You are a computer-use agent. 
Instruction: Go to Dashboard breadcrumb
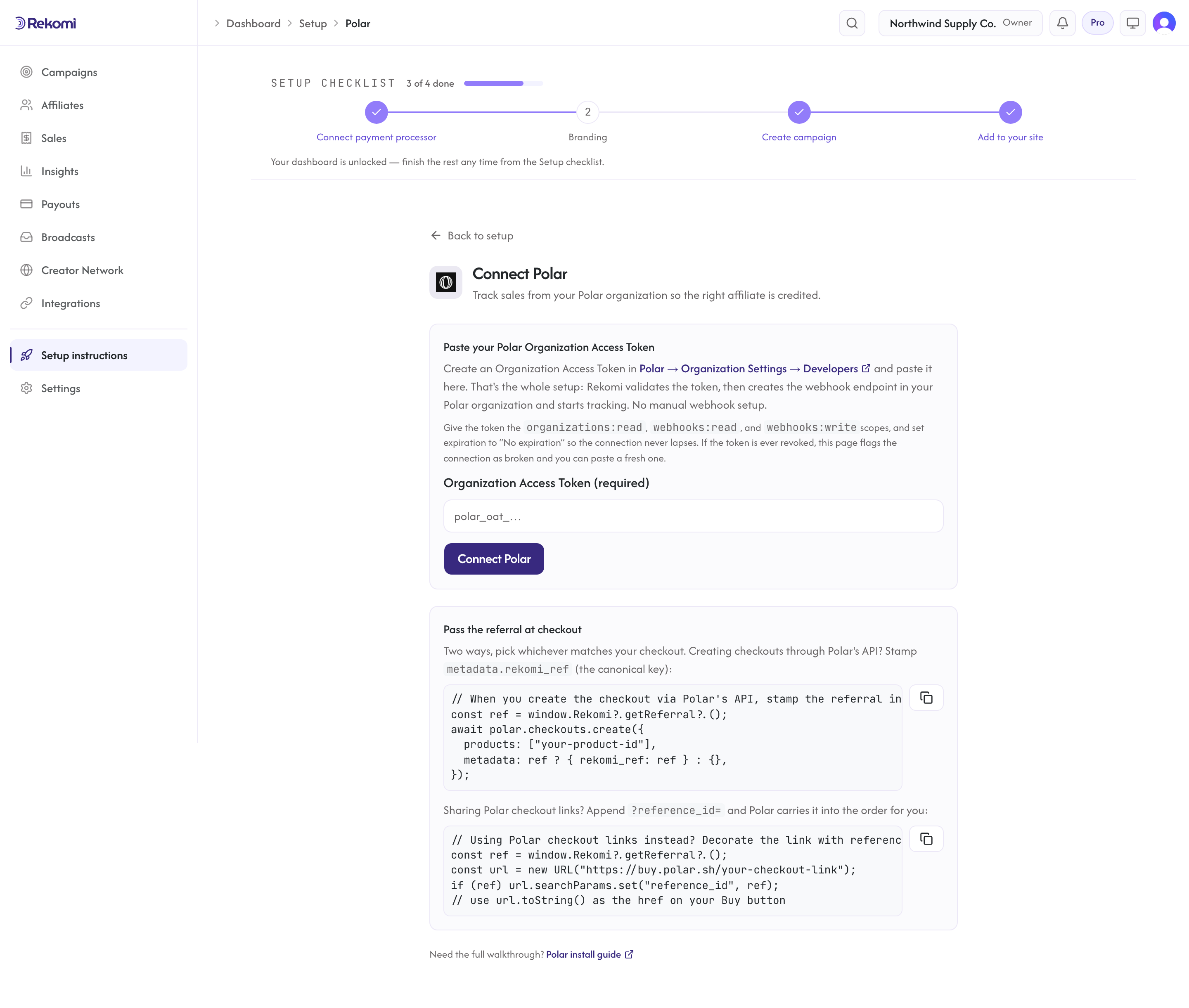coord(253,24)
